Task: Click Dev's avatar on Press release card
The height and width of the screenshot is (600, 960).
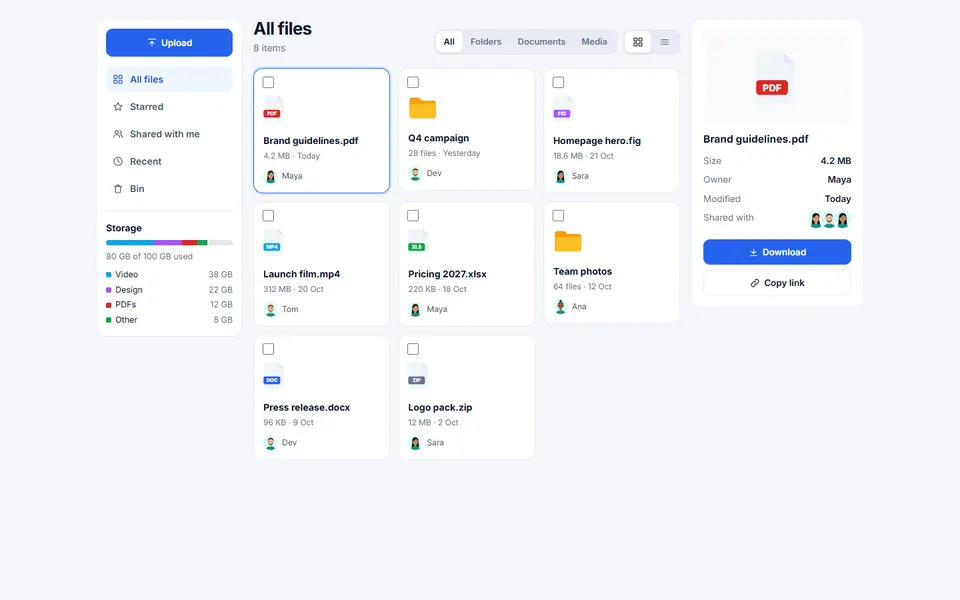Action: 271,443
